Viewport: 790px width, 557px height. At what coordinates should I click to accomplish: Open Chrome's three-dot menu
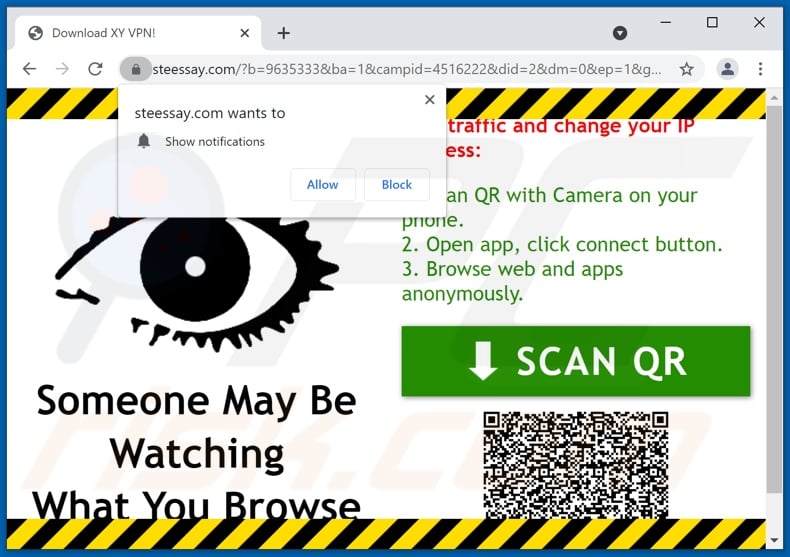point(760,69)
